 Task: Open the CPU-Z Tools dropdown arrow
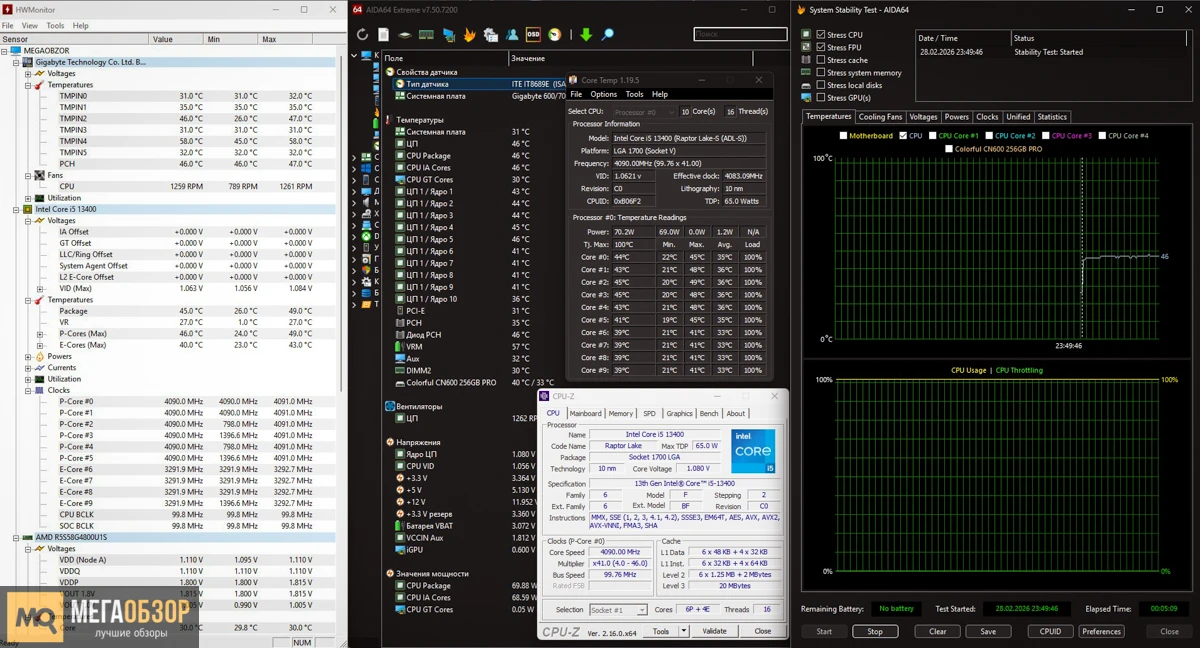click(684, 631)
